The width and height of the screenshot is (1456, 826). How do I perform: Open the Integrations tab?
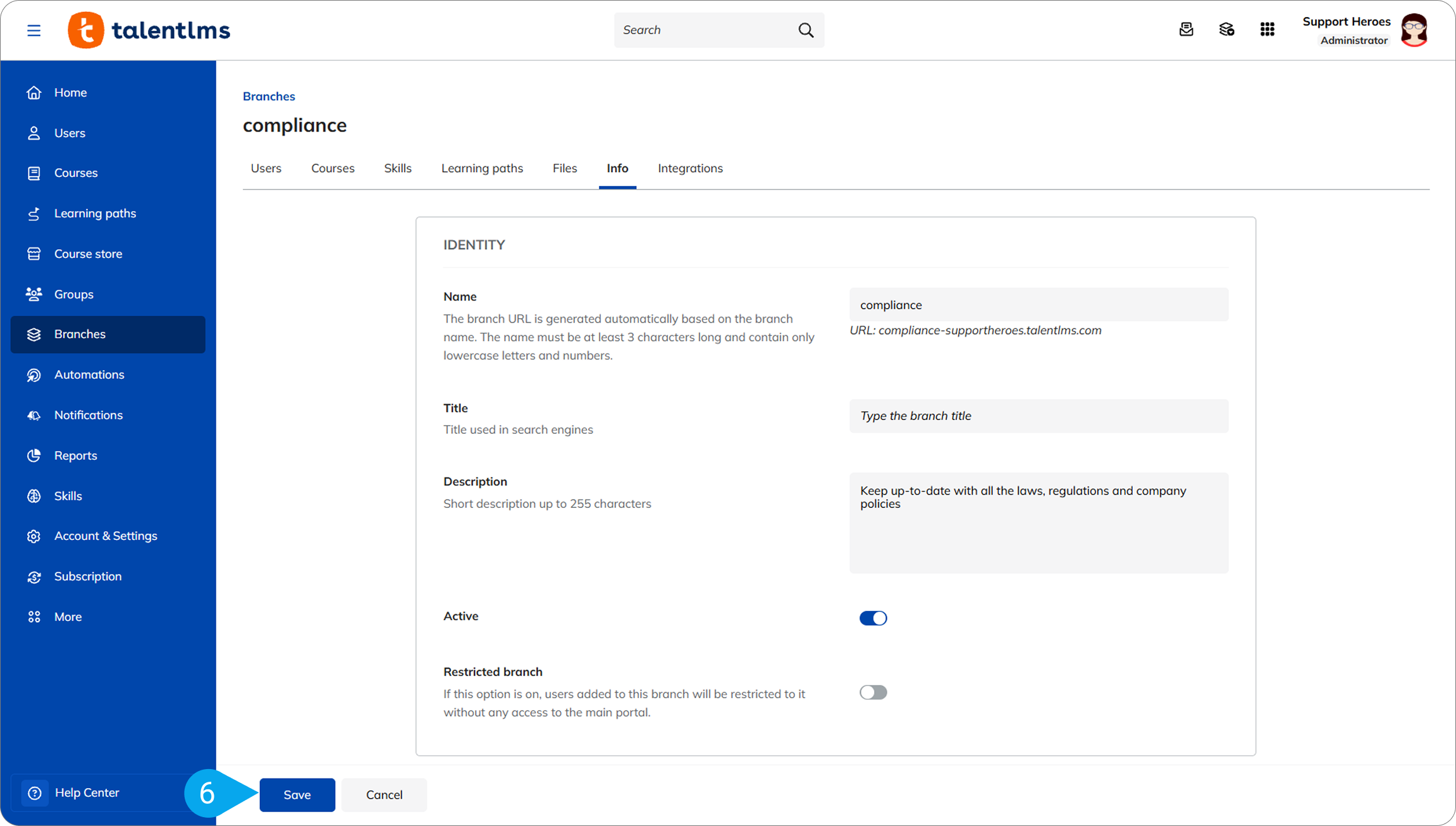690,168
